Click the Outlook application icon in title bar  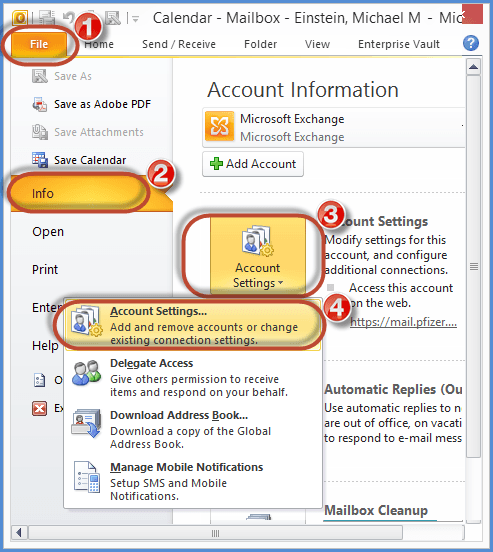(x=20, y=17)
